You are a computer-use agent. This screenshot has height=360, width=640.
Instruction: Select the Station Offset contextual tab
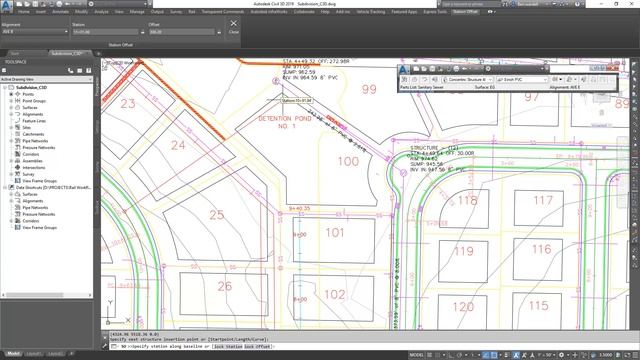click(x=465, y=12)
